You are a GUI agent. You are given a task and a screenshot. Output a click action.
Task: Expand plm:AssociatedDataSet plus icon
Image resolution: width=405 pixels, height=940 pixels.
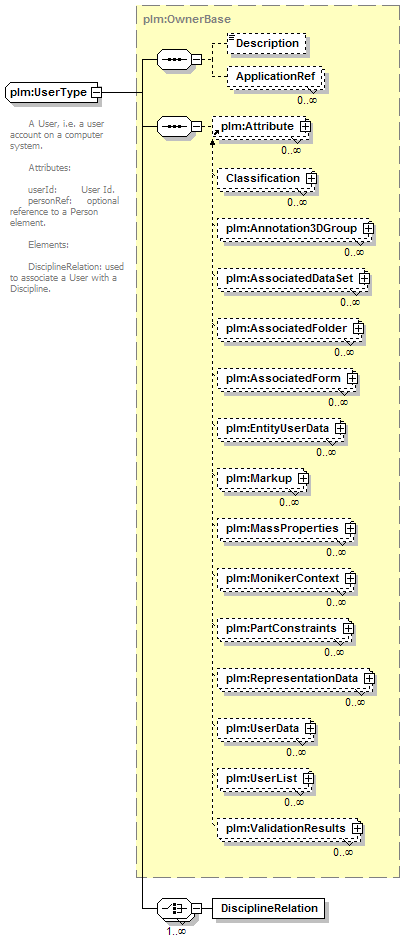(364, 278)
